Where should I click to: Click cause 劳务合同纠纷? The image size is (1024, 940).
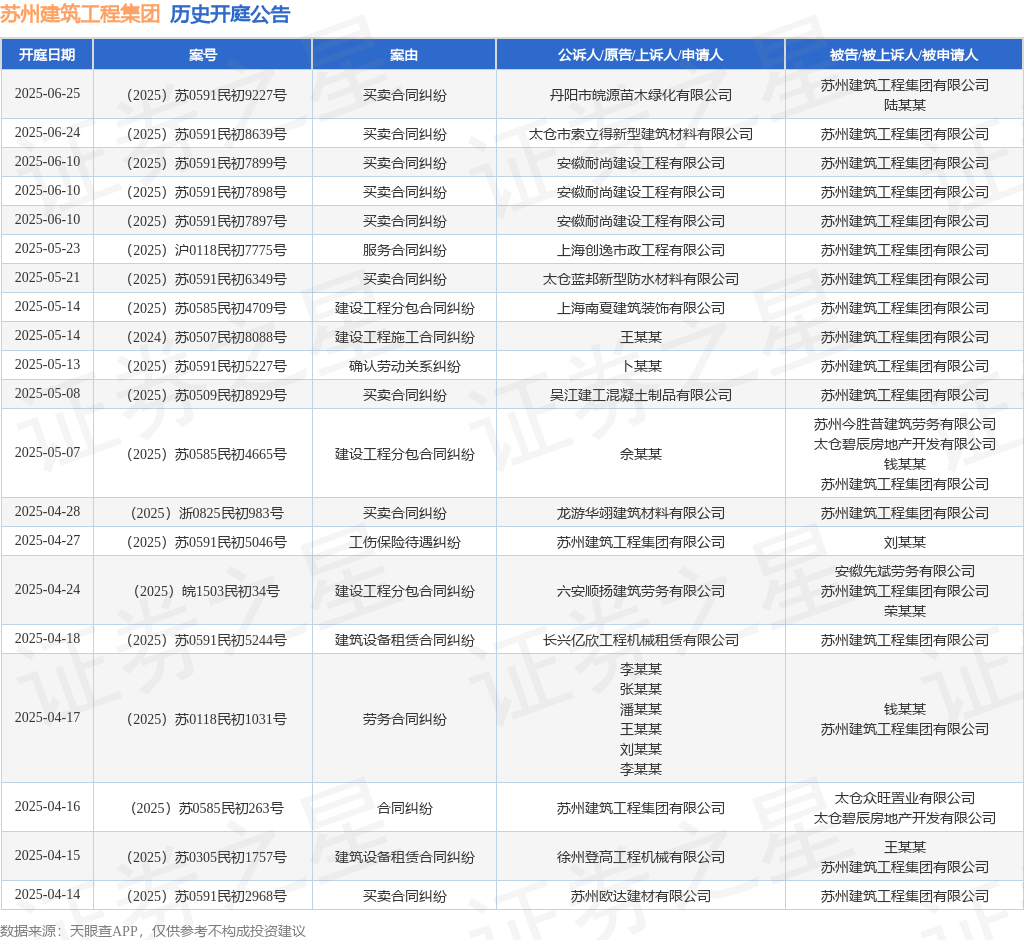[404, 720]
